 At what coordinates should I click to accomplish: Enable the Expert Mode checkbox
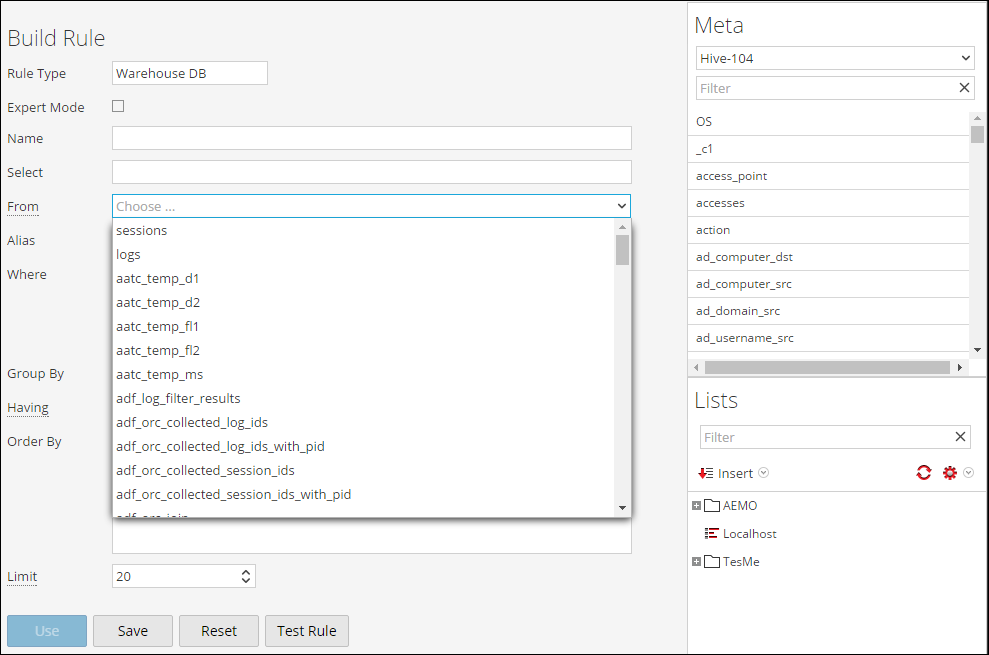117,105
